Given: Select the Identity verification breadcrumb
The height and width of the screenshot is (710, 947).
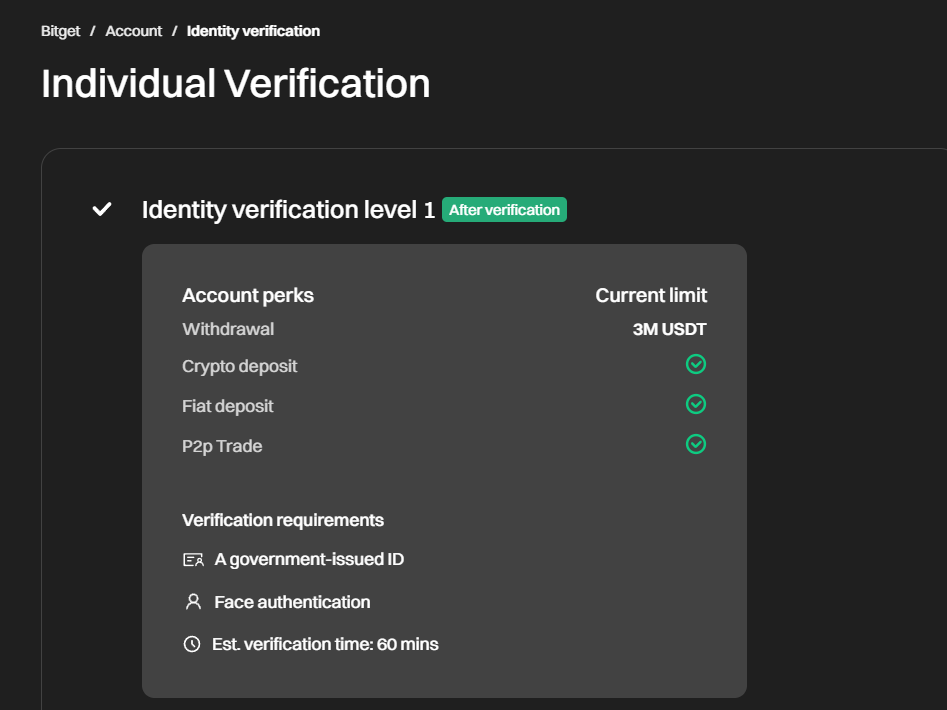Looking at the screenshot, I should tap(253, 31).
